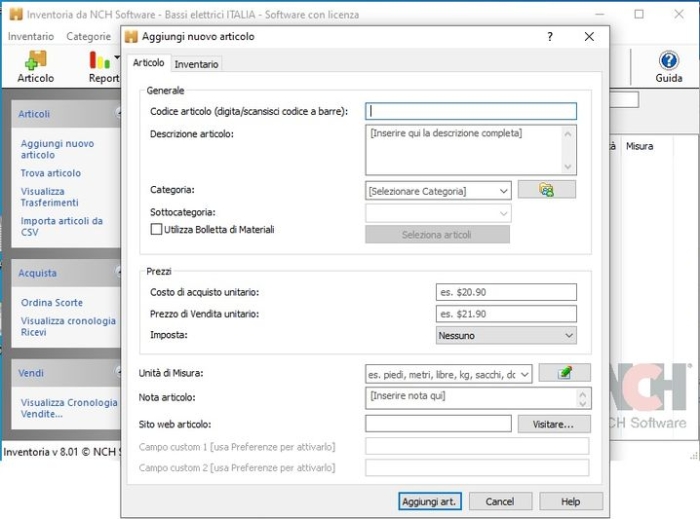The width and height of the screenshot is (700, 519).
Task: Click the help question mark in dialog title
Action: [x=549, y=37]
